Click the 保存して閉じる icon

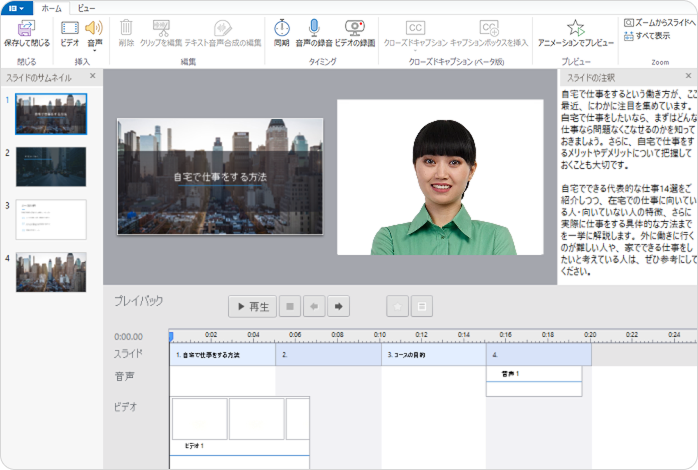(26, 28)
